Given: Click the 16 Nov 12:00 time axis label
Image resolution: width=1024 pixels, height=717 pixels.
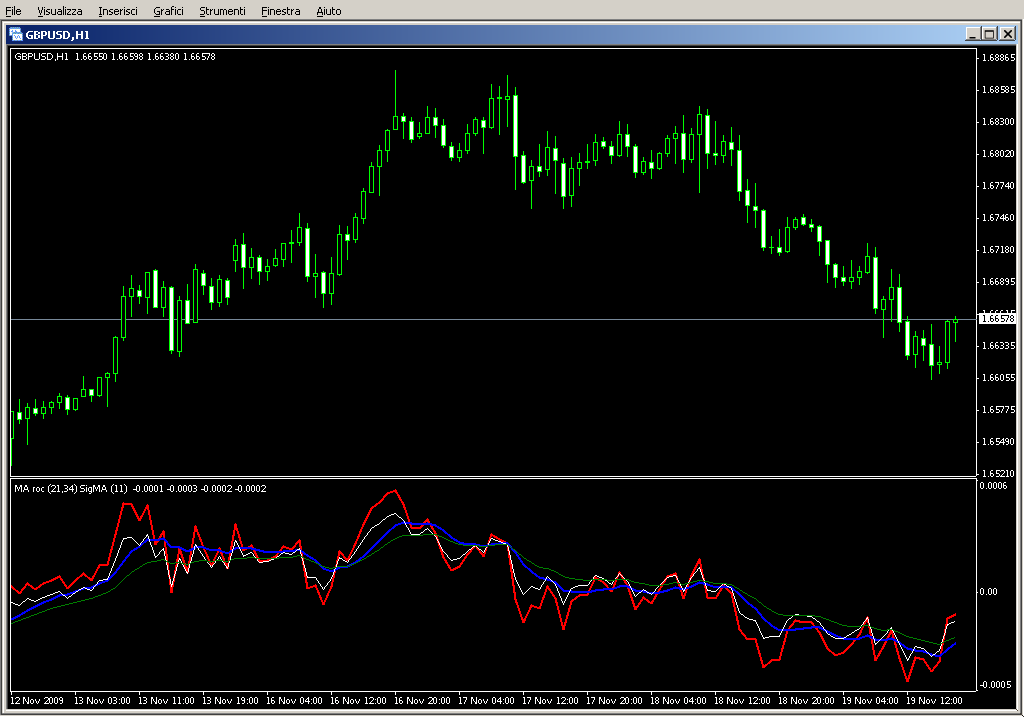Looking at the screenshot, I should pyautogui.click(x=358, y=701).
